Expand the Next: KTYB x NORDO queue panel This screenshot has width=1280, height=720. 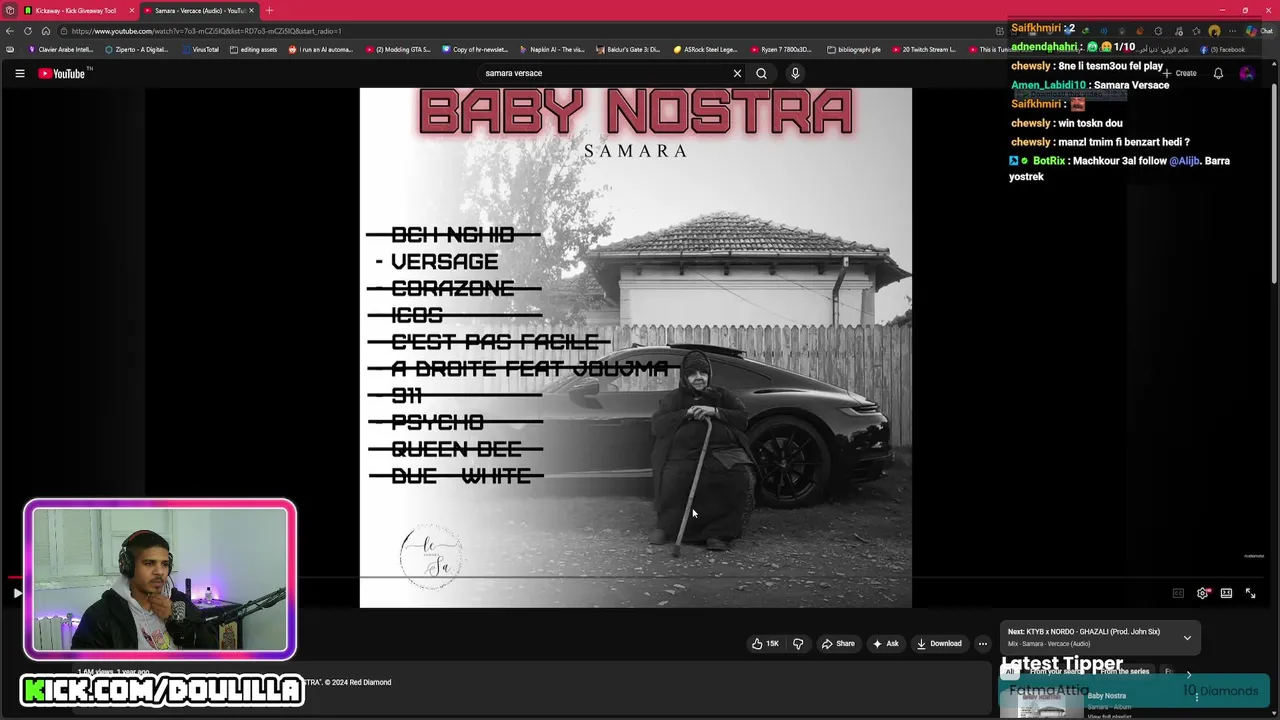(x=1187, y=637)
